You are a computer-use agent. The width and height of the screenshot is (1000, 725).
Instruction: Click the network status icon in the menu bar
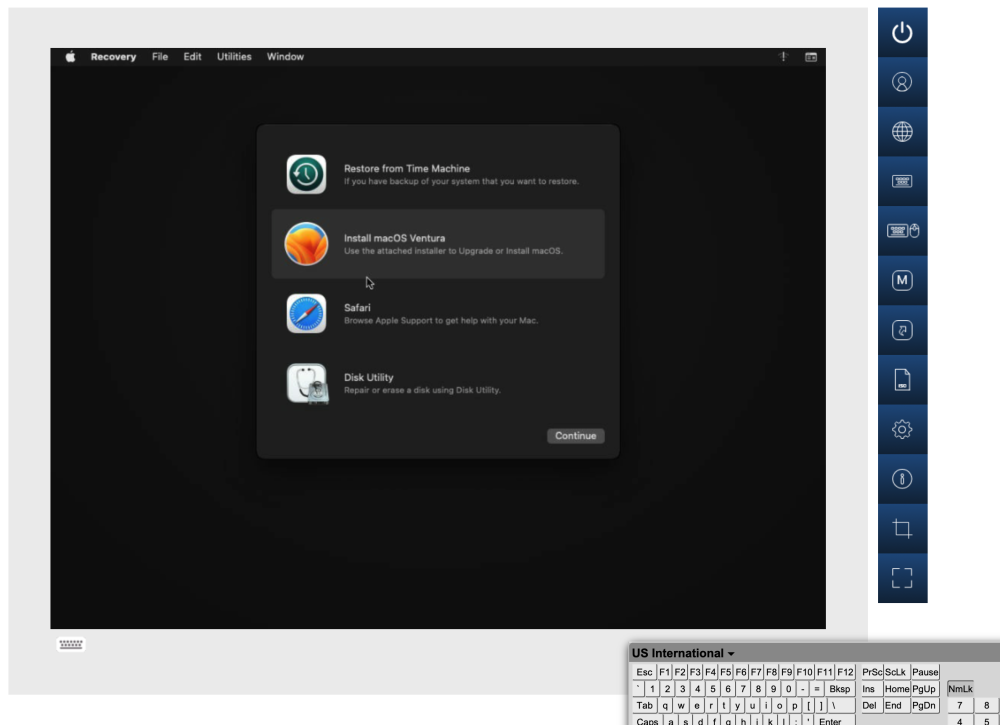[x=783, y=57]
